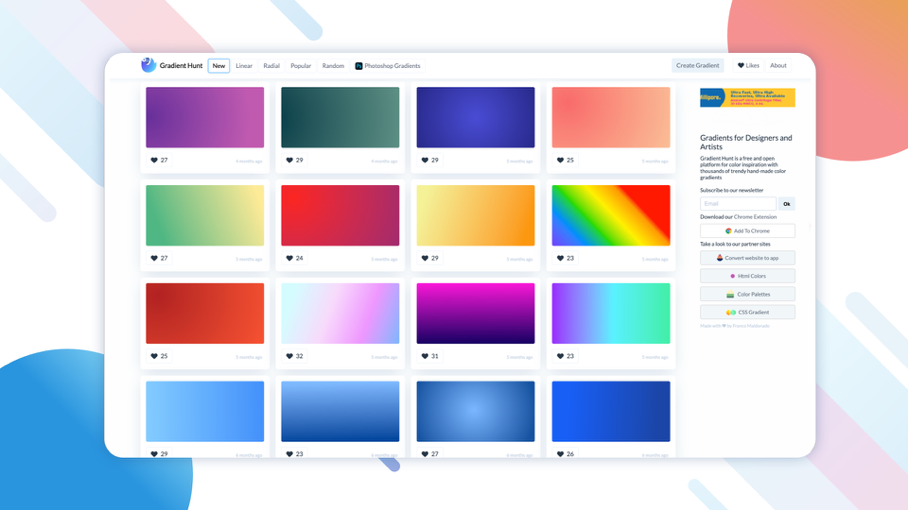Open the purple-to-pink gradient swatch
Image resolution: width=908 pixels, height=510 pixels.
(205, 118)
